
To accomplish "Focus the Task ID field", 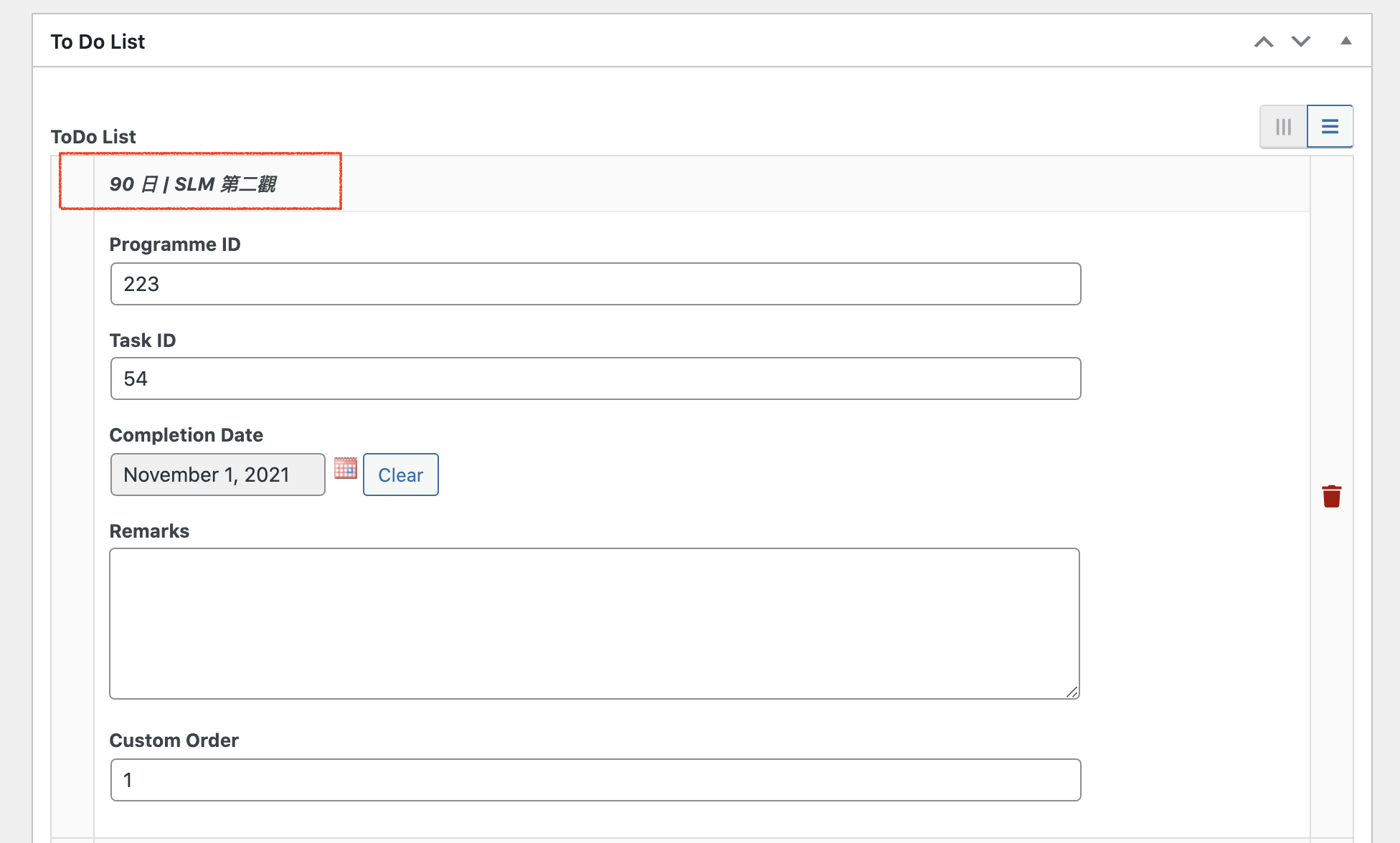I will pyautogui.click(x=595, y=378).
